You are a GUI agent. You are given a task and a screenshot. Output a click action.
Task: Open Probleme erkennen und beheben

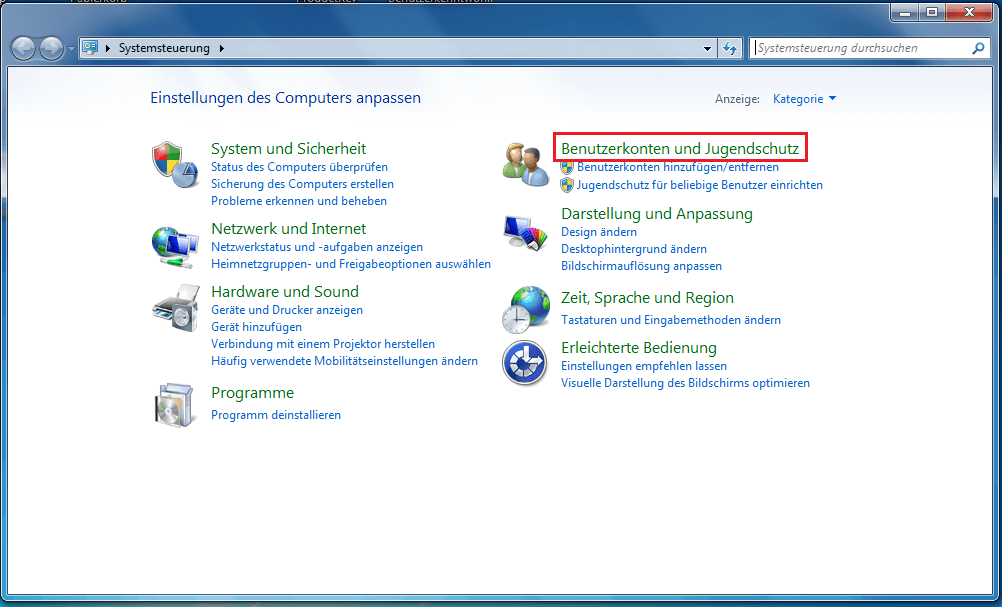pos(298,201)
